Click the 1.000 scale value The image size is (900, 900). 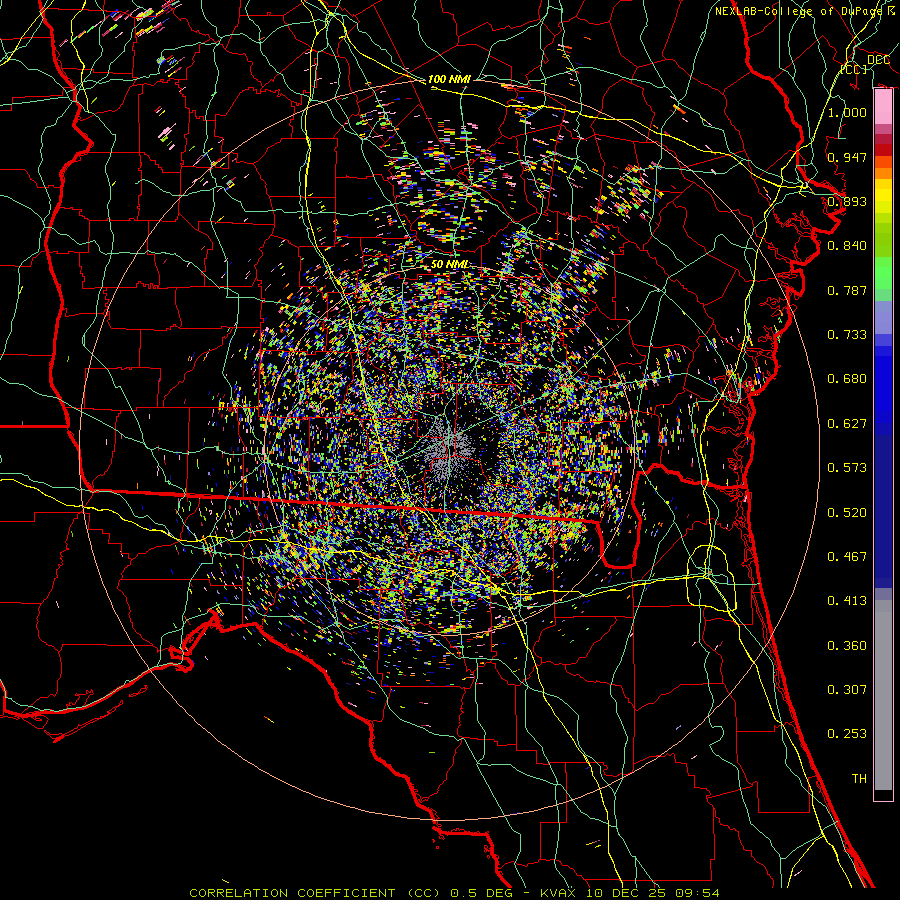847,112
